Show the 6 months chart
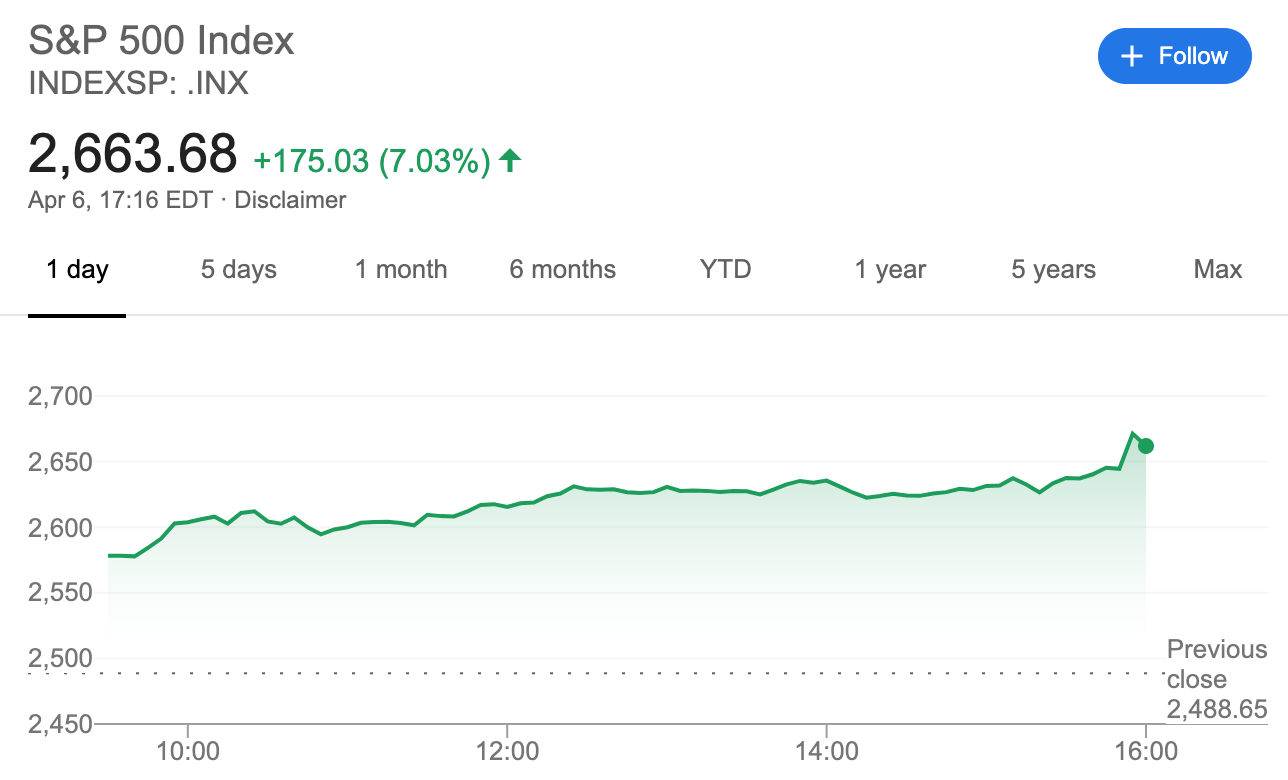The height and width of the screenshot is (780, 1288). (562, 269)
